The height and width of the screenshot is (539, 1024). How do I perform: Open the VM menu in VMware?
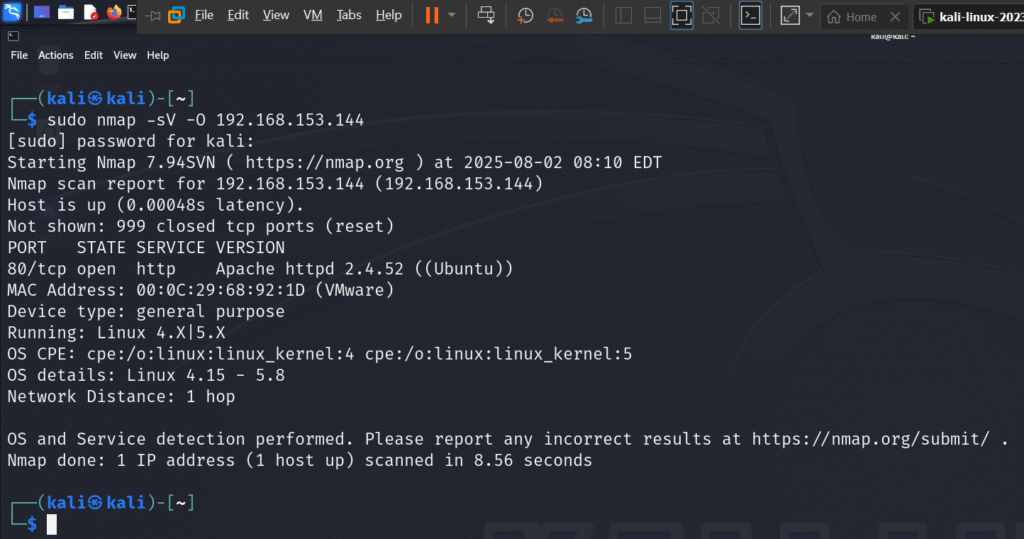point(313,15)
